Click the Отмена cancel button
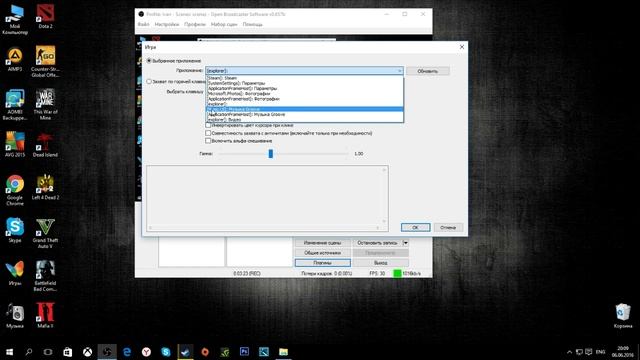640x360 pixels. point(448,227)
